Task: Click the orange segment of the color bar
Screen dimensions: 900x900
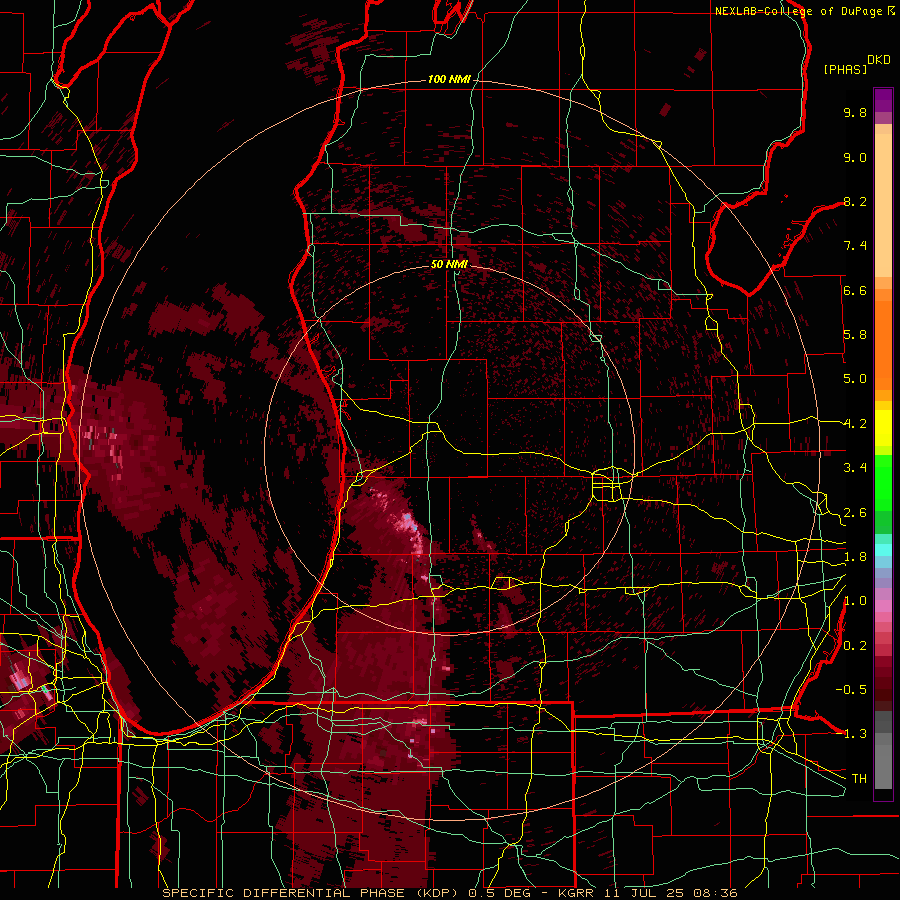Action: coord(883,344)
